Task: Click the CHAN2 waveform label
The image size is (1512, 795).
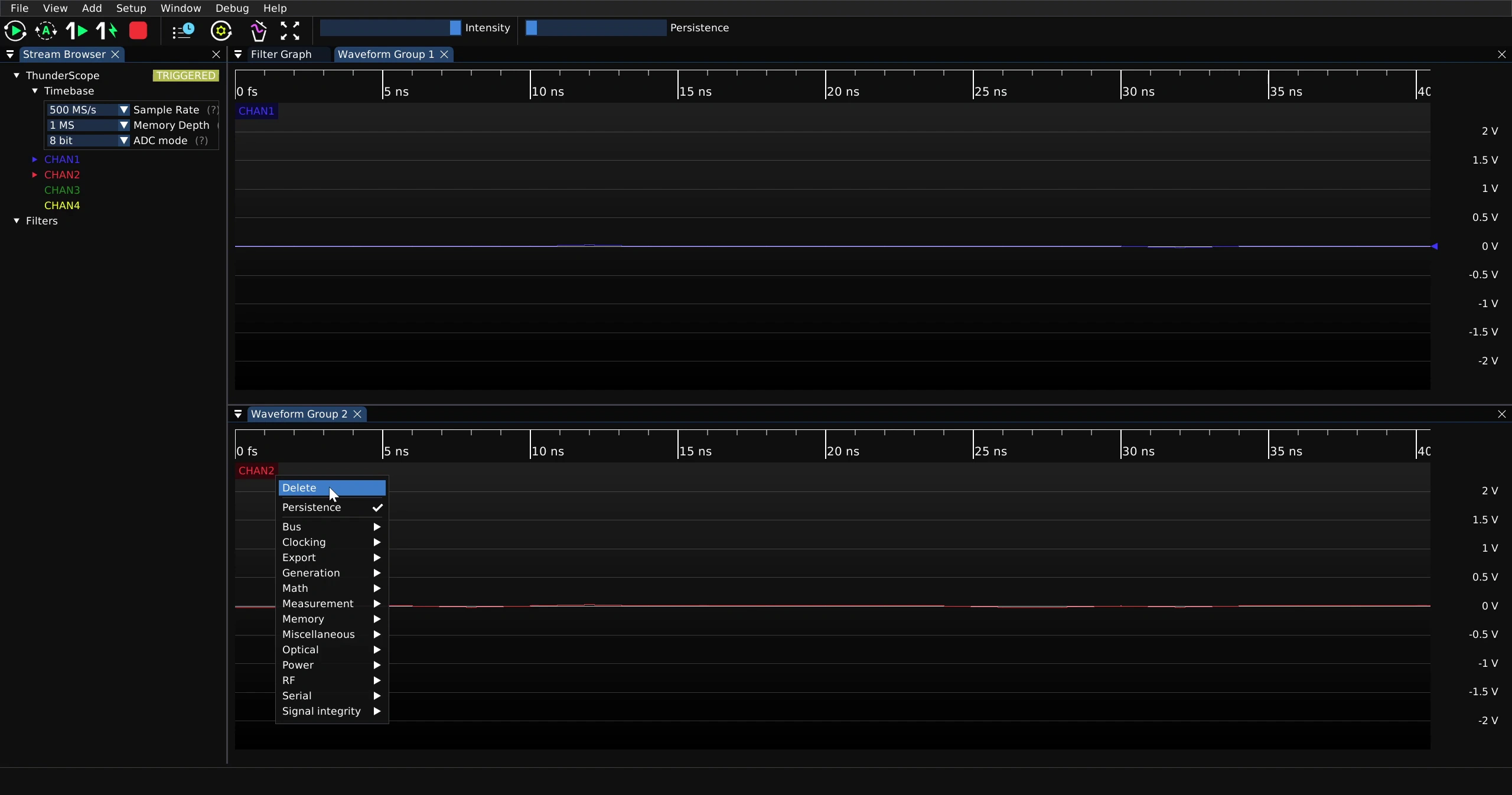Action: click(x=256, y=471)
